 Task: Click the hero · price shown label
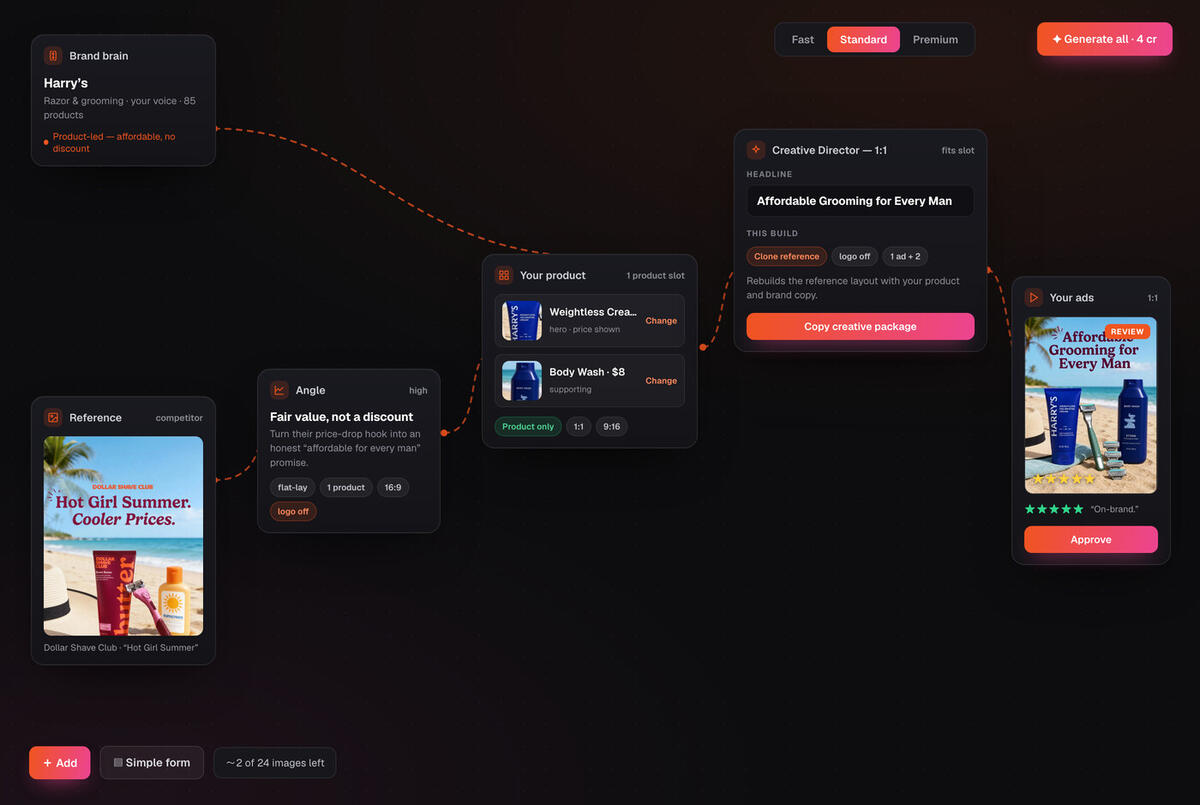[585, 330]
